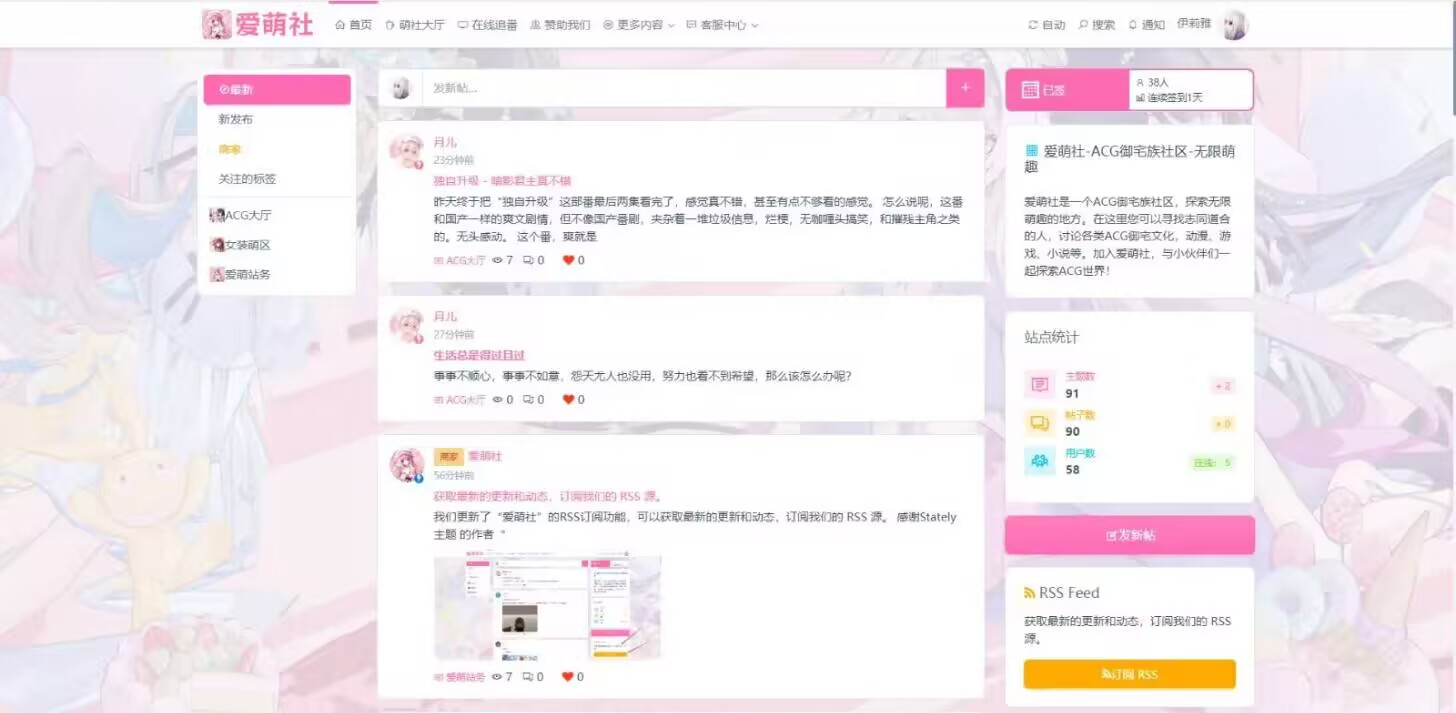1456x713 pixels.
Task: Click the 已签 daily check-in button
Action: 1066,90
